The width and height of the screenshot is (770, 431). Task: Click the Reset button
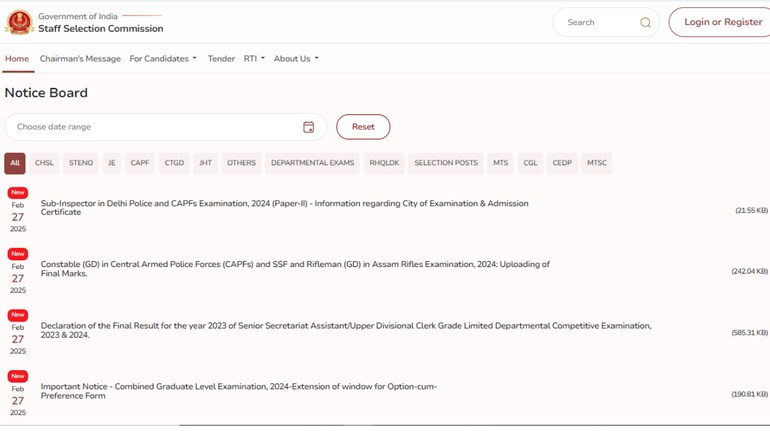(363, 127)
